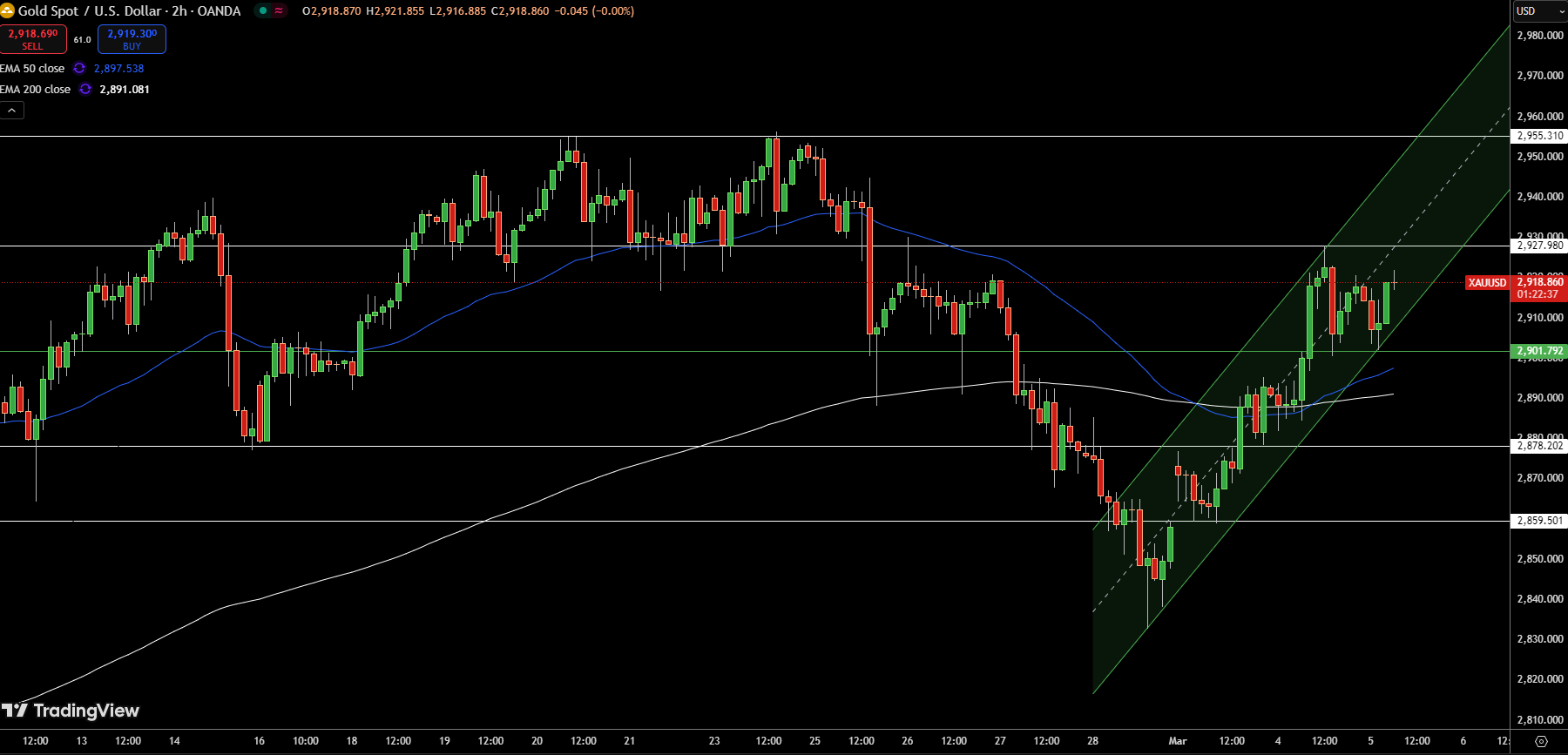Click the 2,859.501 horizontal line price label

(1539, 521)
